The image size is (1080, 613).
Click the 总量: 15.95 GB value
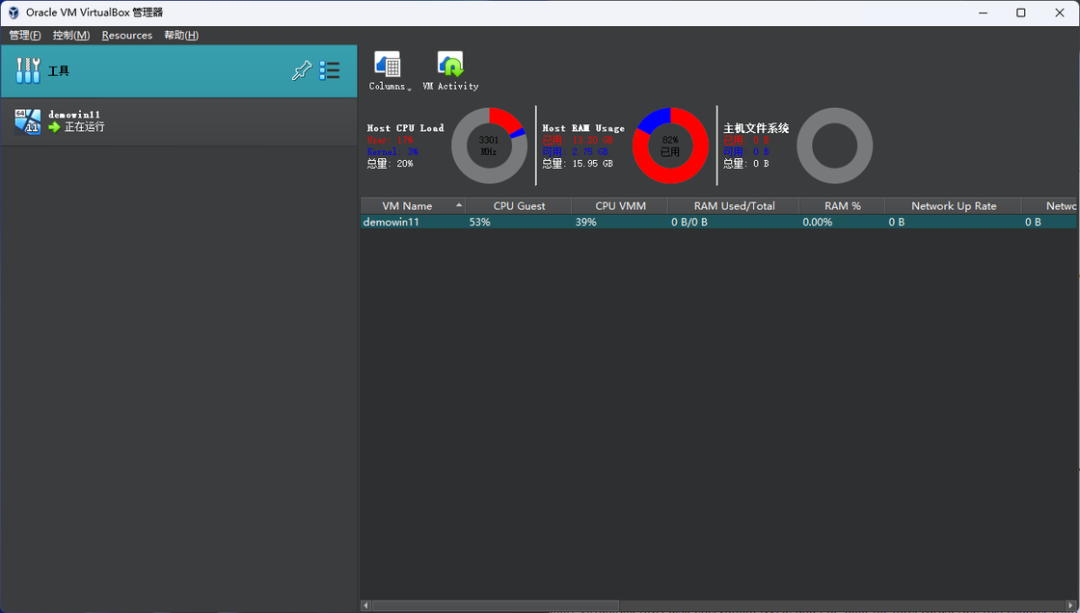577,164
